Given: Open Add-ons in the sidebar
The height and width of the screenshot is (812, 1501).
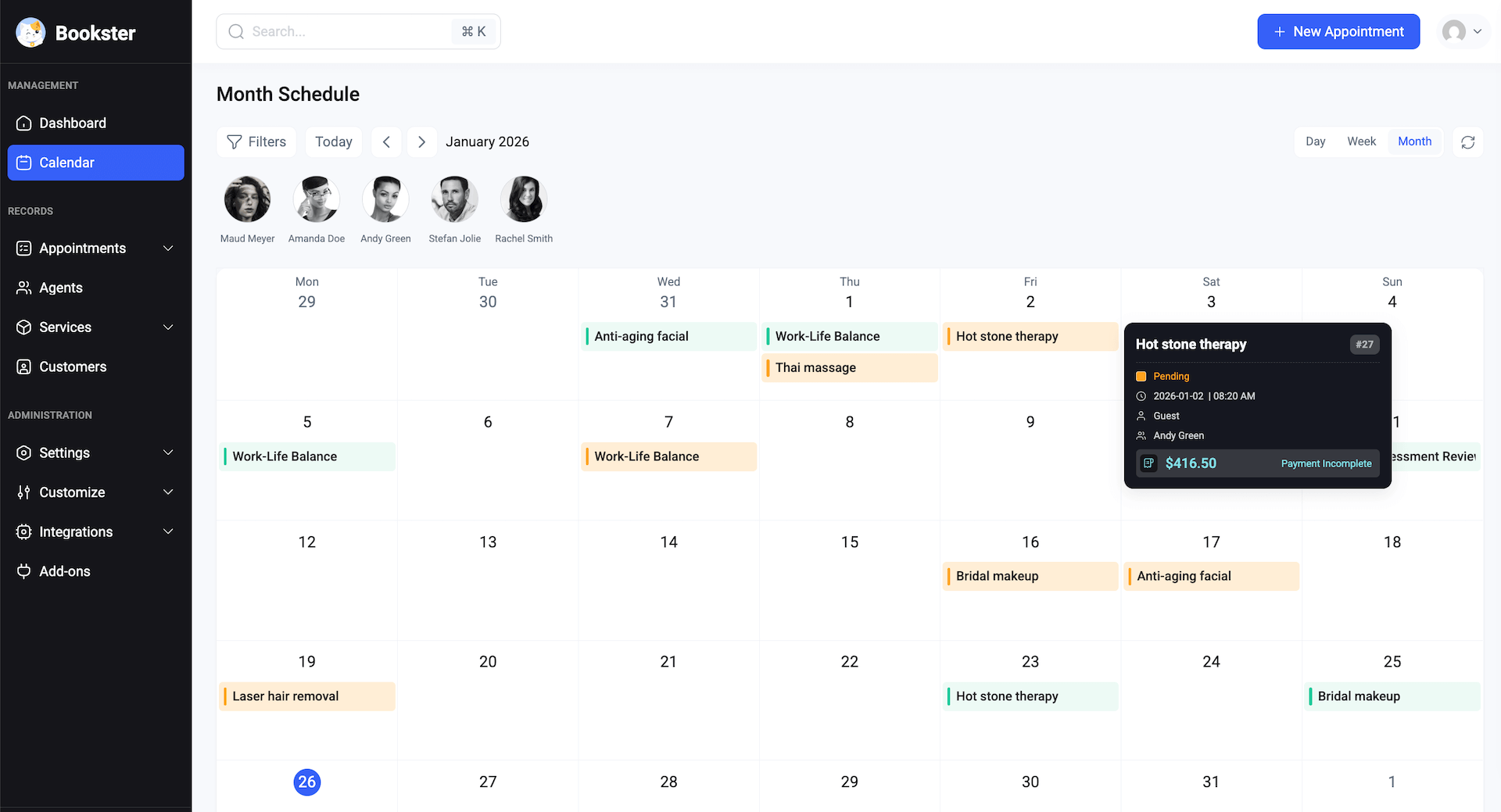Looking at the screenshot, I should coord(65,571).
